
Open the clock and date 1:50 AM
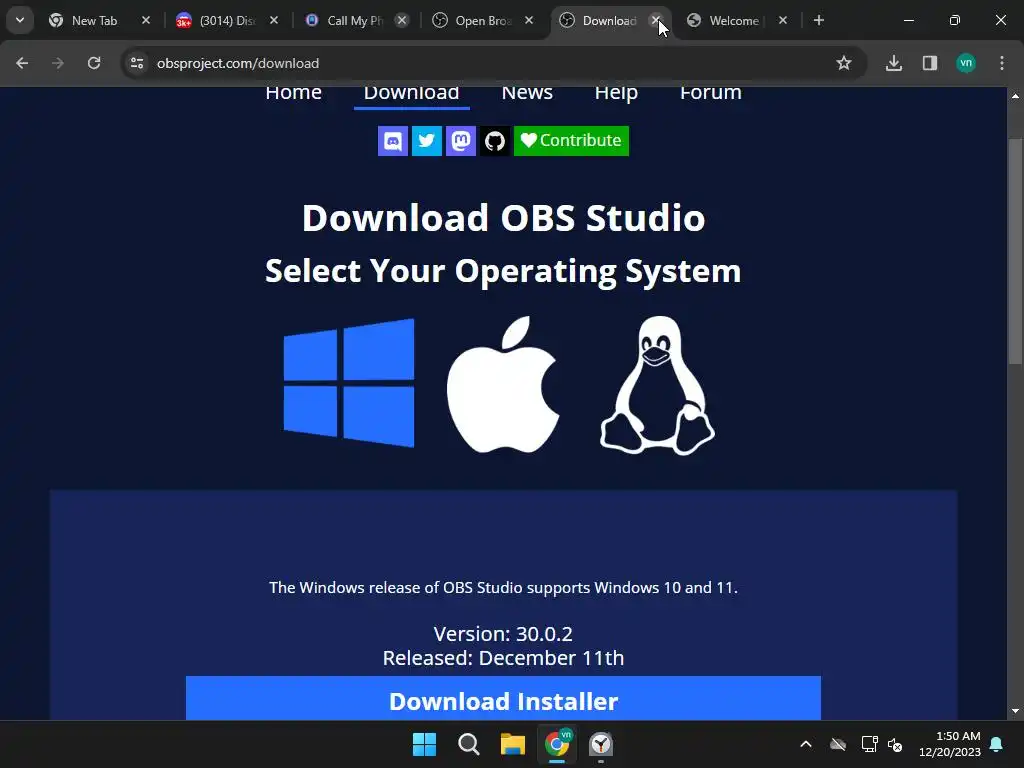point(950,744)
